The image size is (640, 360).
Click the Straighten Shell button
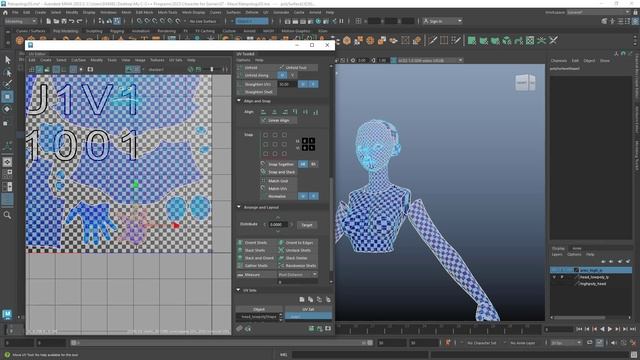[257, 92]
